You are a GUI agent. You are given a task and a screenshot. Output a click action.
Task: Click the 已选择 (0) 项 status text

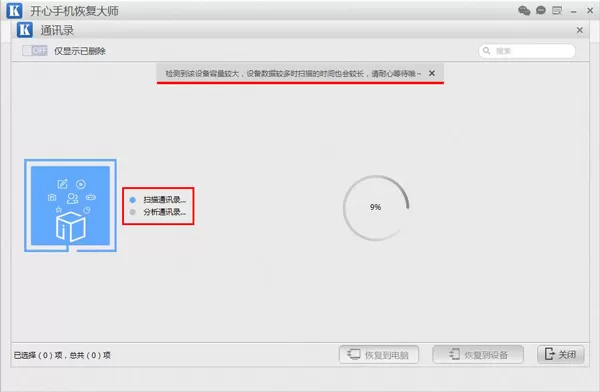click(62, 355)
